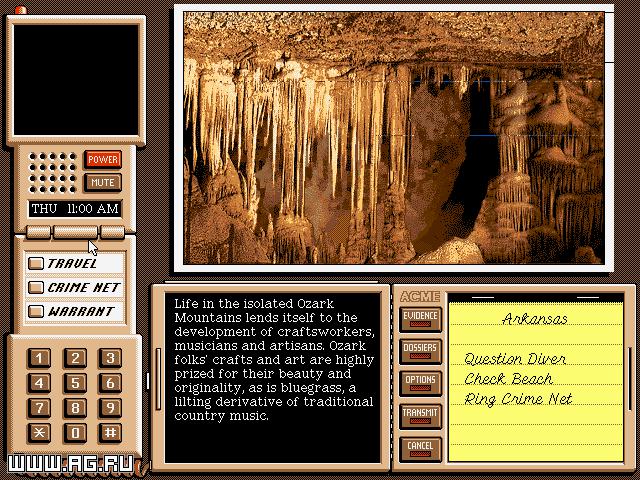Select 'Ring Crime Net' on notepad
The image size is (640, 480).
(x=518, y=399)
